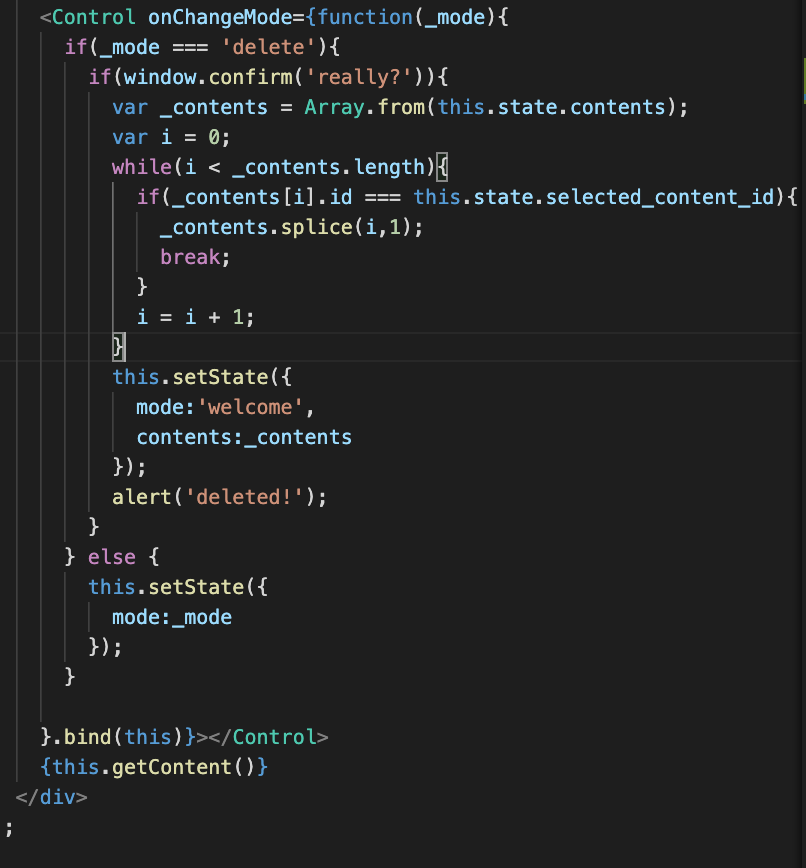Click the 'contents:_contents' property line
This screenshot has height=868, width=806.
click(244, 437)
